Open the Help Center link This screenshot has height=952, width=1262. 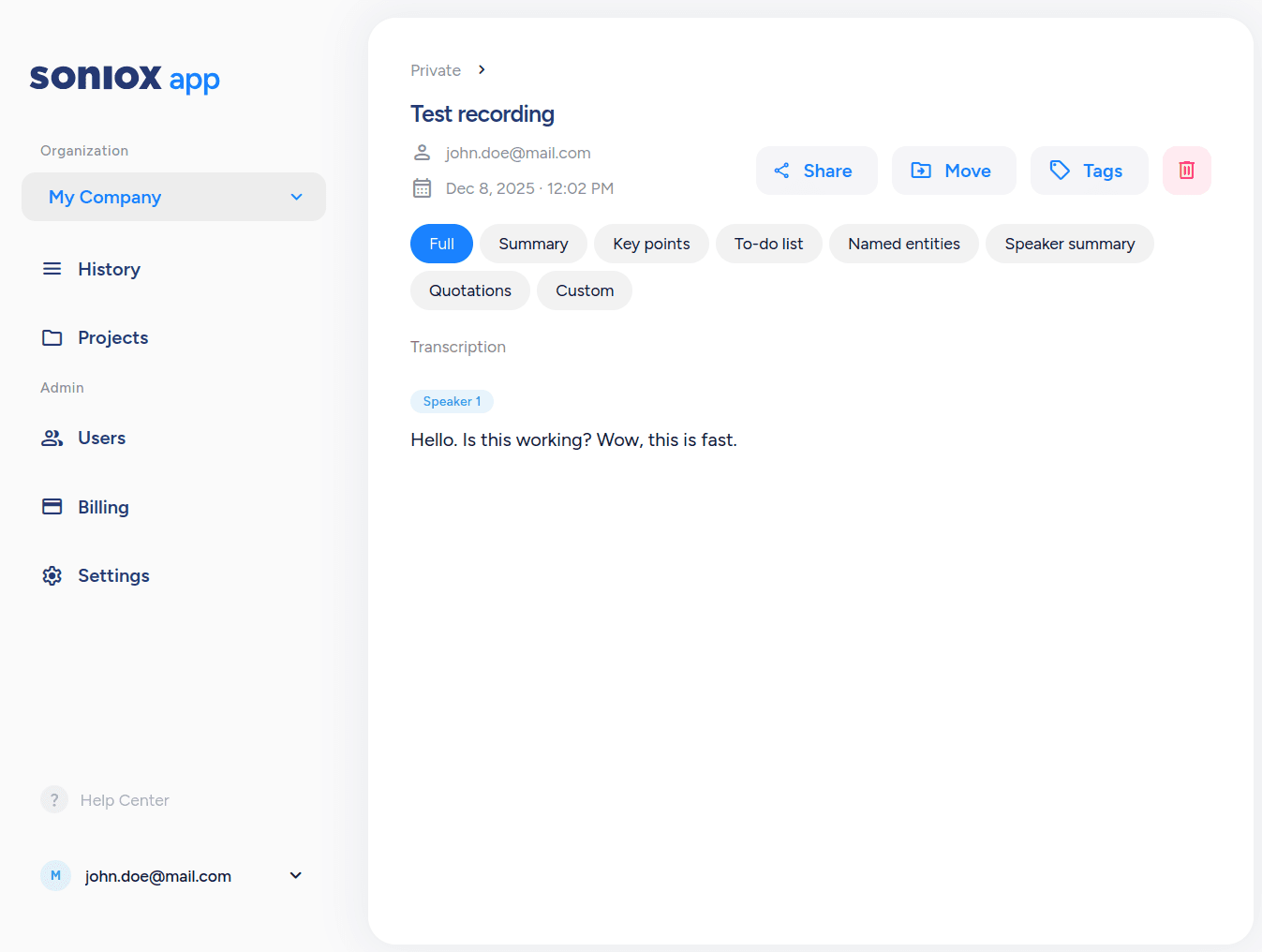point(124,800)
